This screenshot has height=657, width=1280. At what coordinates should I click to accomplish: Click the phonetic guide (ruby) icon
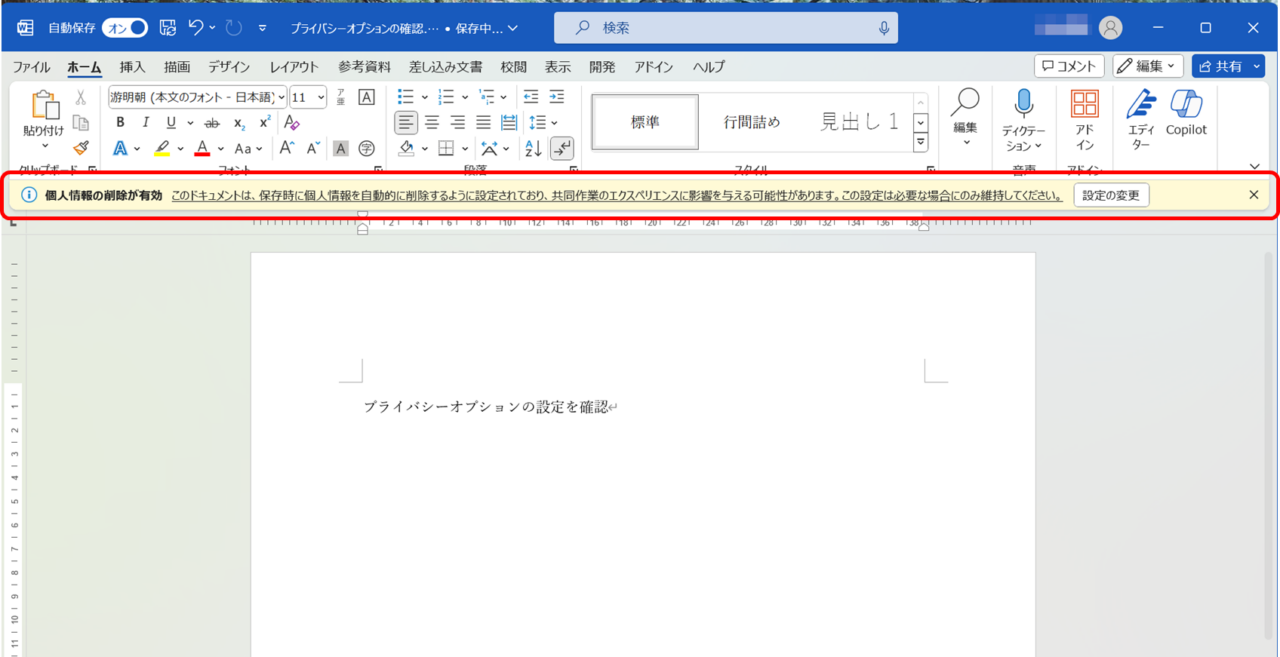click(x=340, y=97)
